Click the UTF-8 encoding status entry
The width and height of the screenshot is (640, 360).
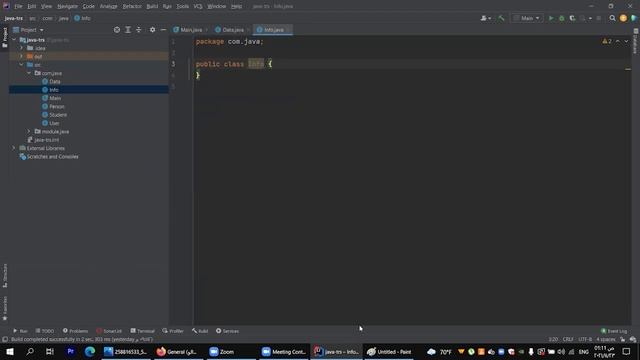pyautogui.click(x=585, y=340)
